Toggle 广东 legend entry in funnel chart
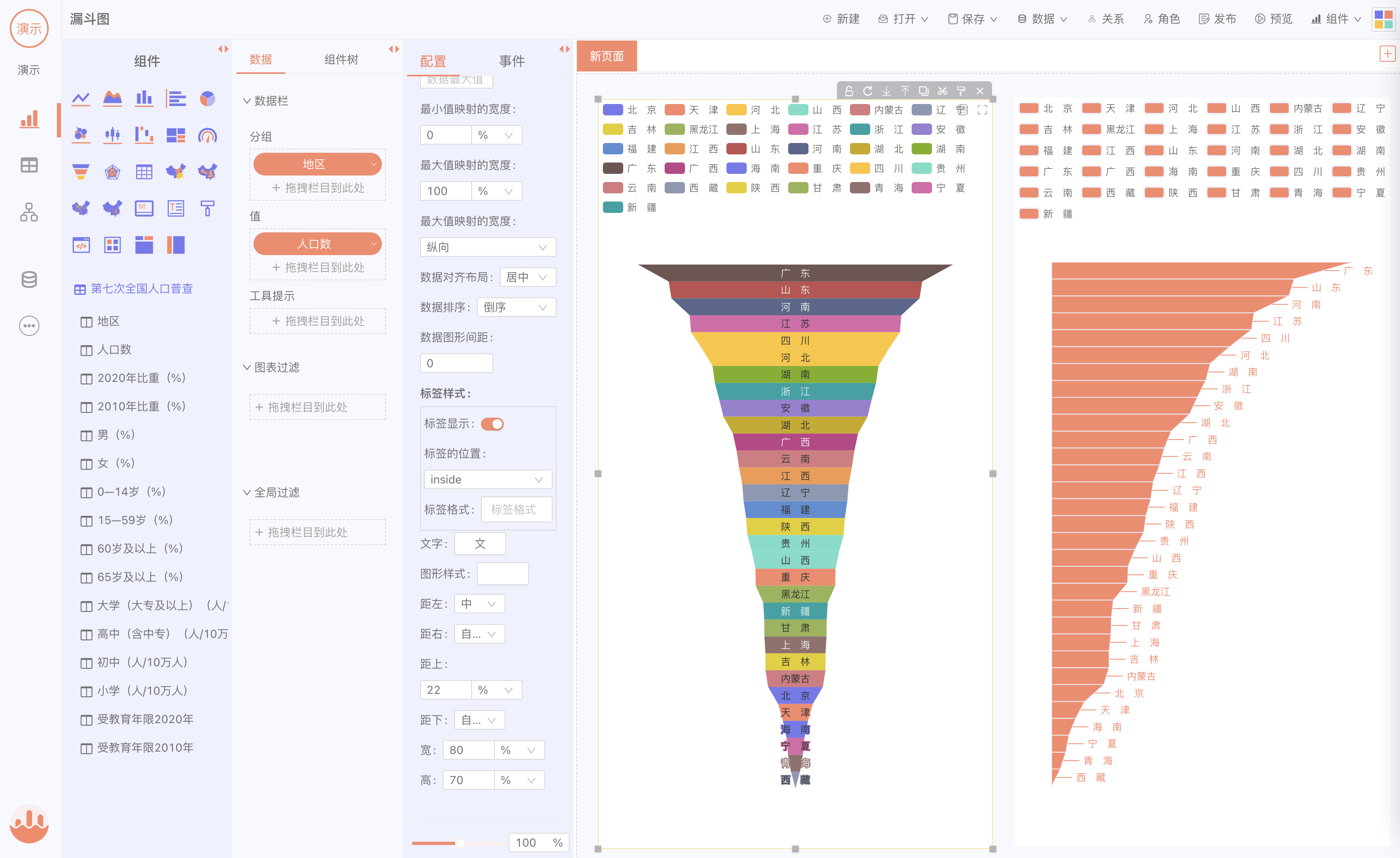 630,168
